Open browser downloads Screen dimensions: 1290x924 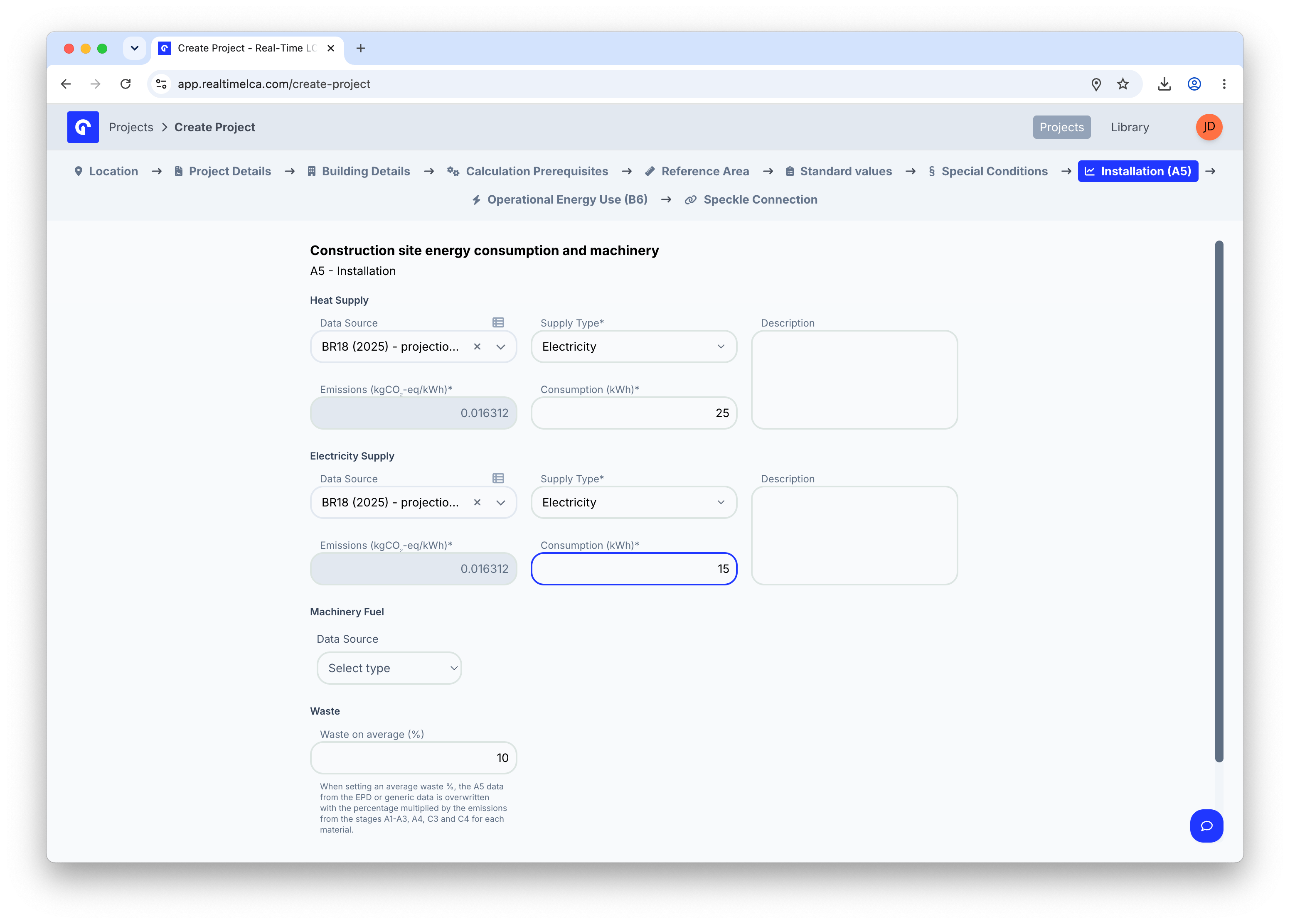click(1164, 84)
